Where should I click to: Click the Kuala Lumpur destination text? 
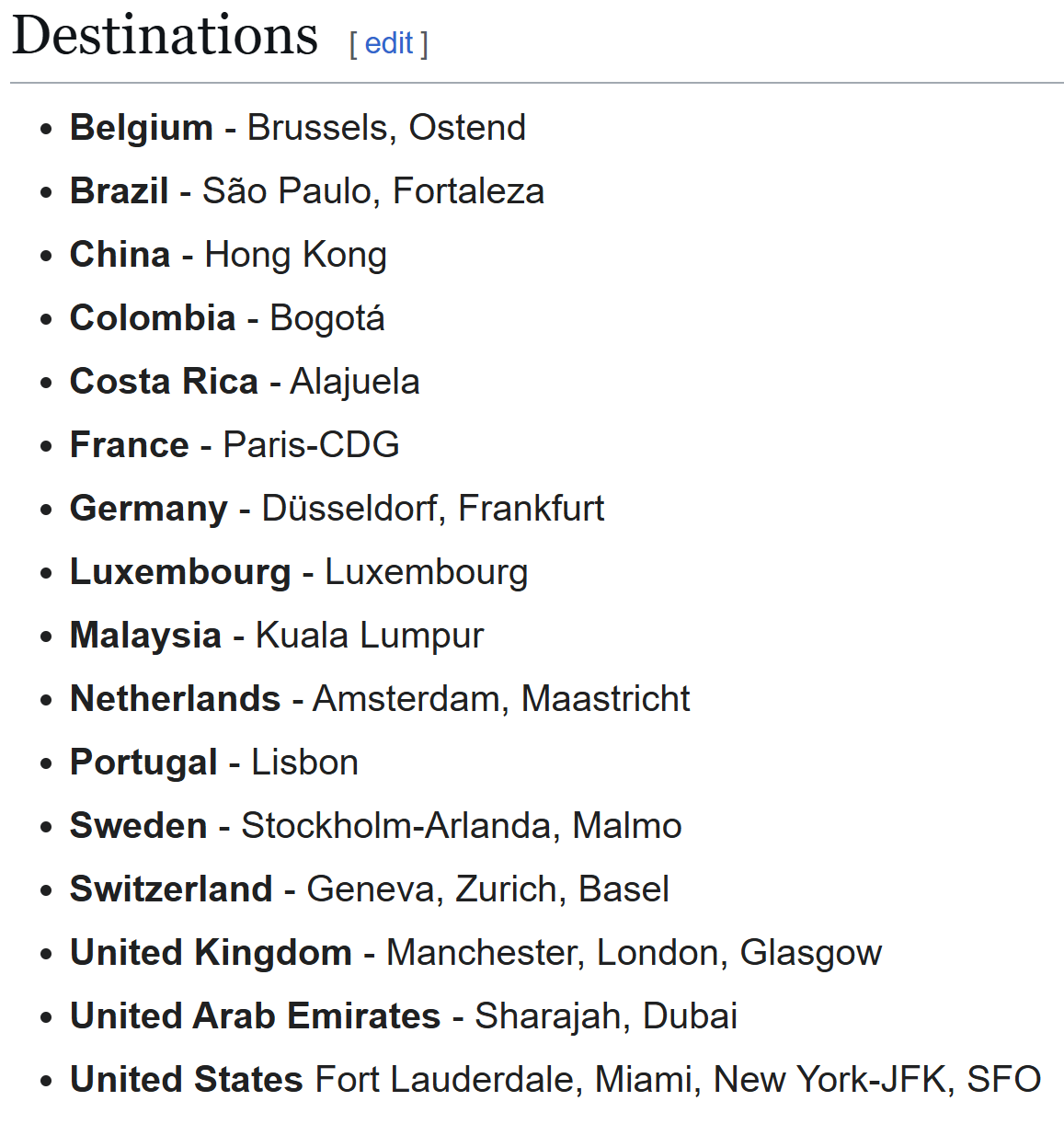tap(370, 636)
